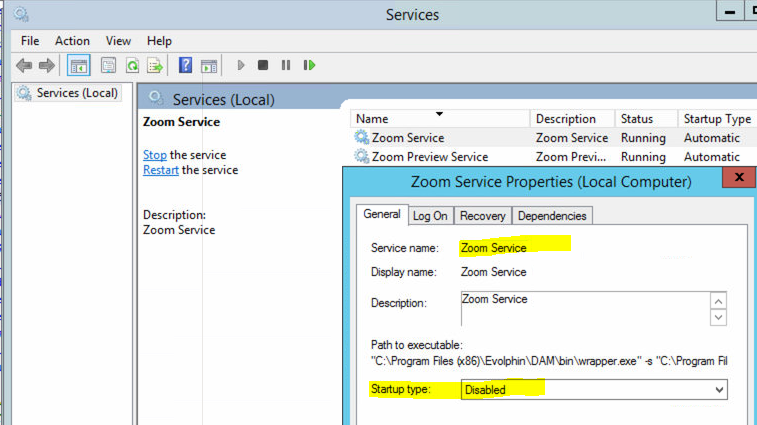
Task: Switch to the Recovery tab
Action: [x=483, y=216]
